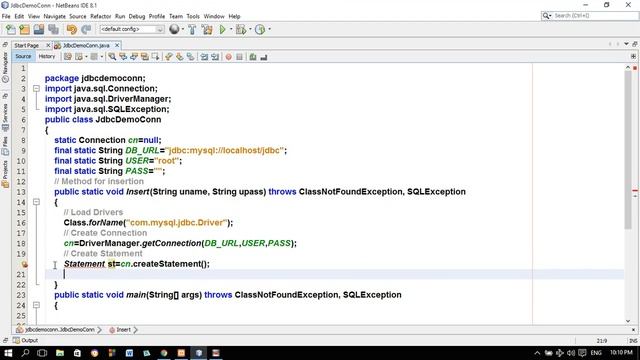Click the Windows Start button
The height and width of the screenshot is (360, 640).
coord(8,353)
